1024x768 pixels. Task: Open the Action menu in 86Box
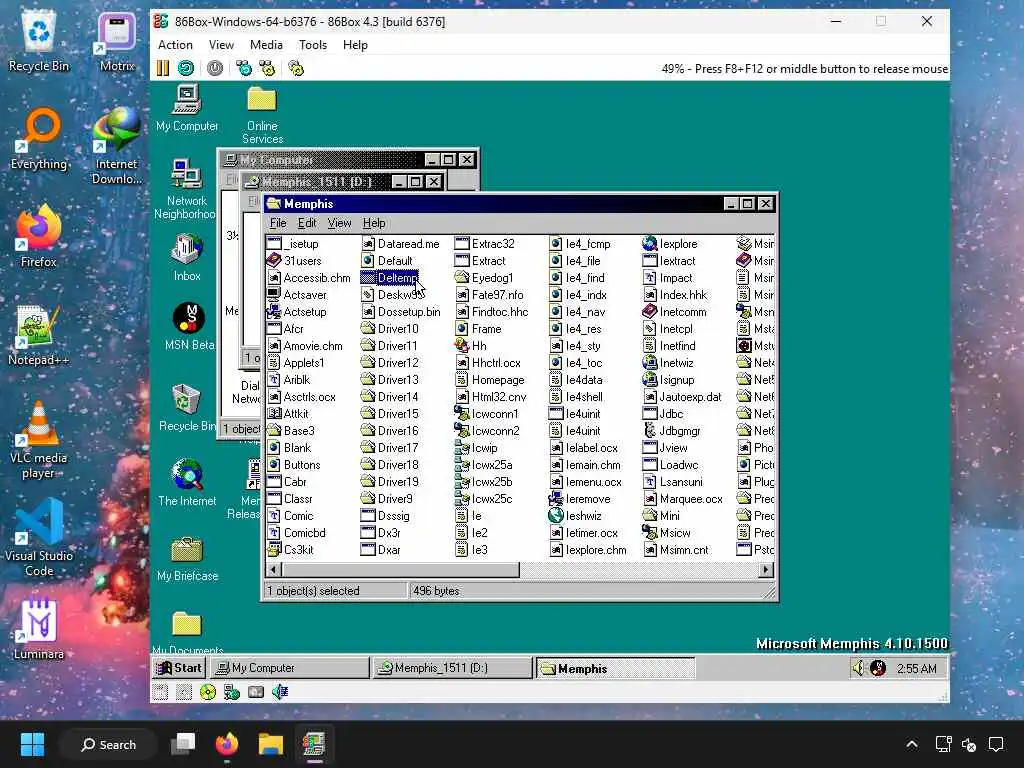(175, 44)
